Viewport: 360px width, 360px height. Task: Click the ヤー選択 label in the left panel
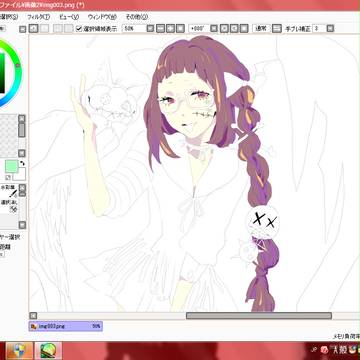click(x=10, y=237)
